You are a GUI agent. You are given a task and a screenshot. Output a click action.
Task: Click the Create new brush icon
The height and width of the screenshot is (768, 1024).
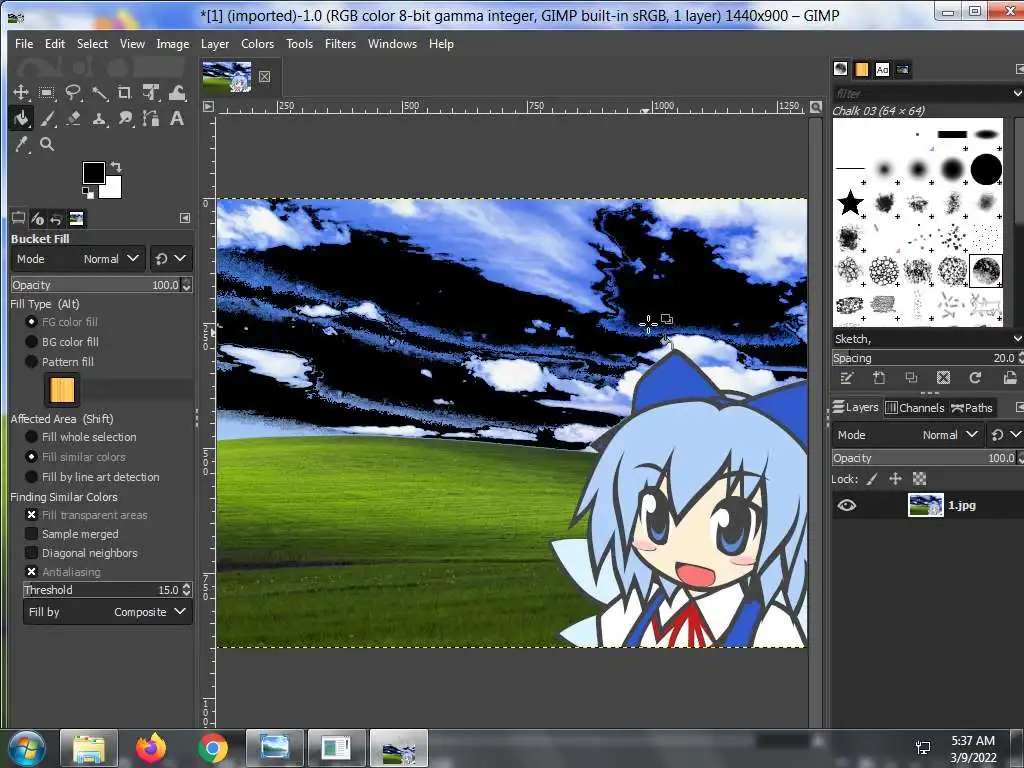pos(879,378)
